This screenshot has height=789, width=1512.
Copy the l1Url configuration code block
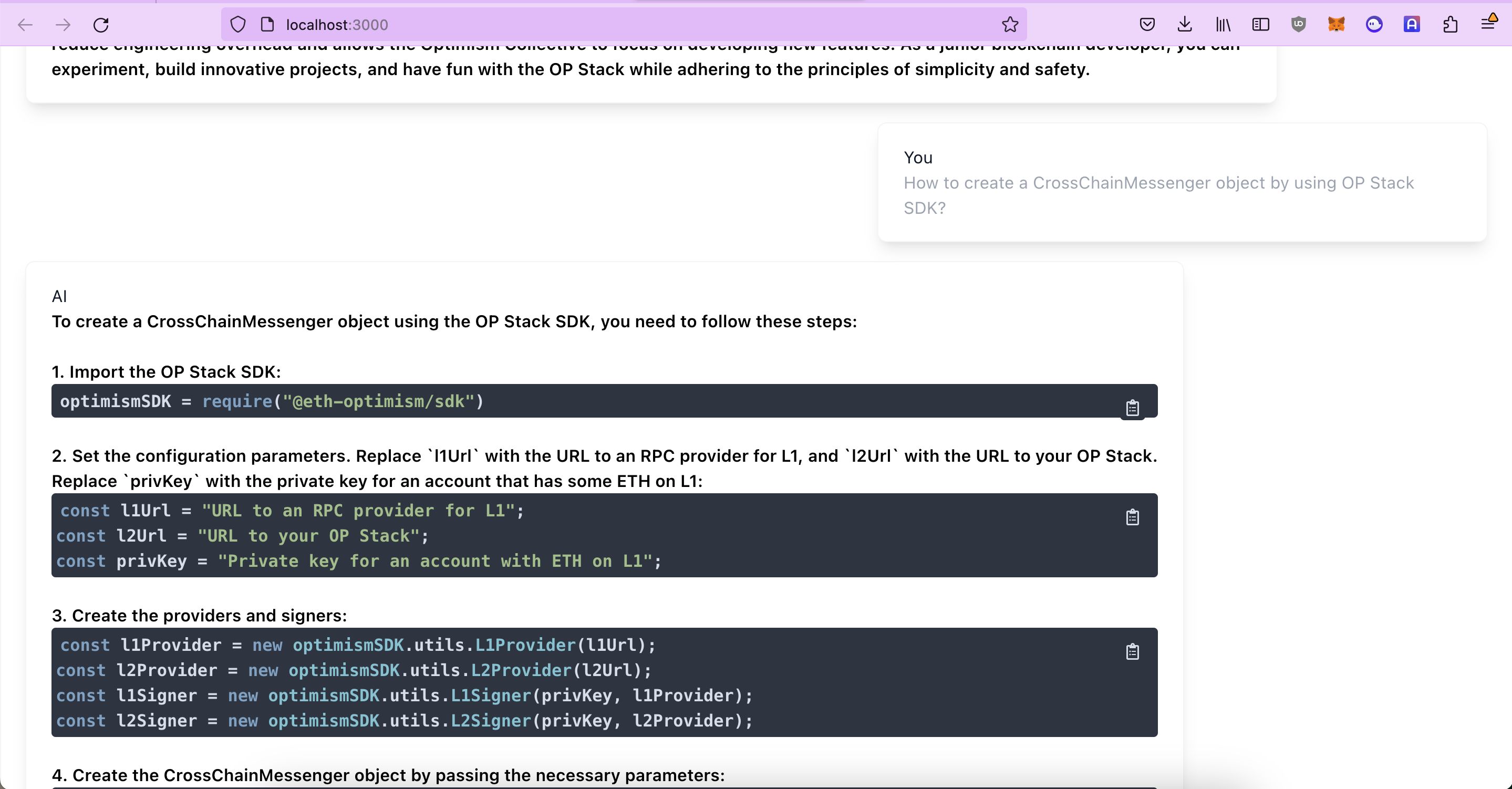click(1132, 516)
